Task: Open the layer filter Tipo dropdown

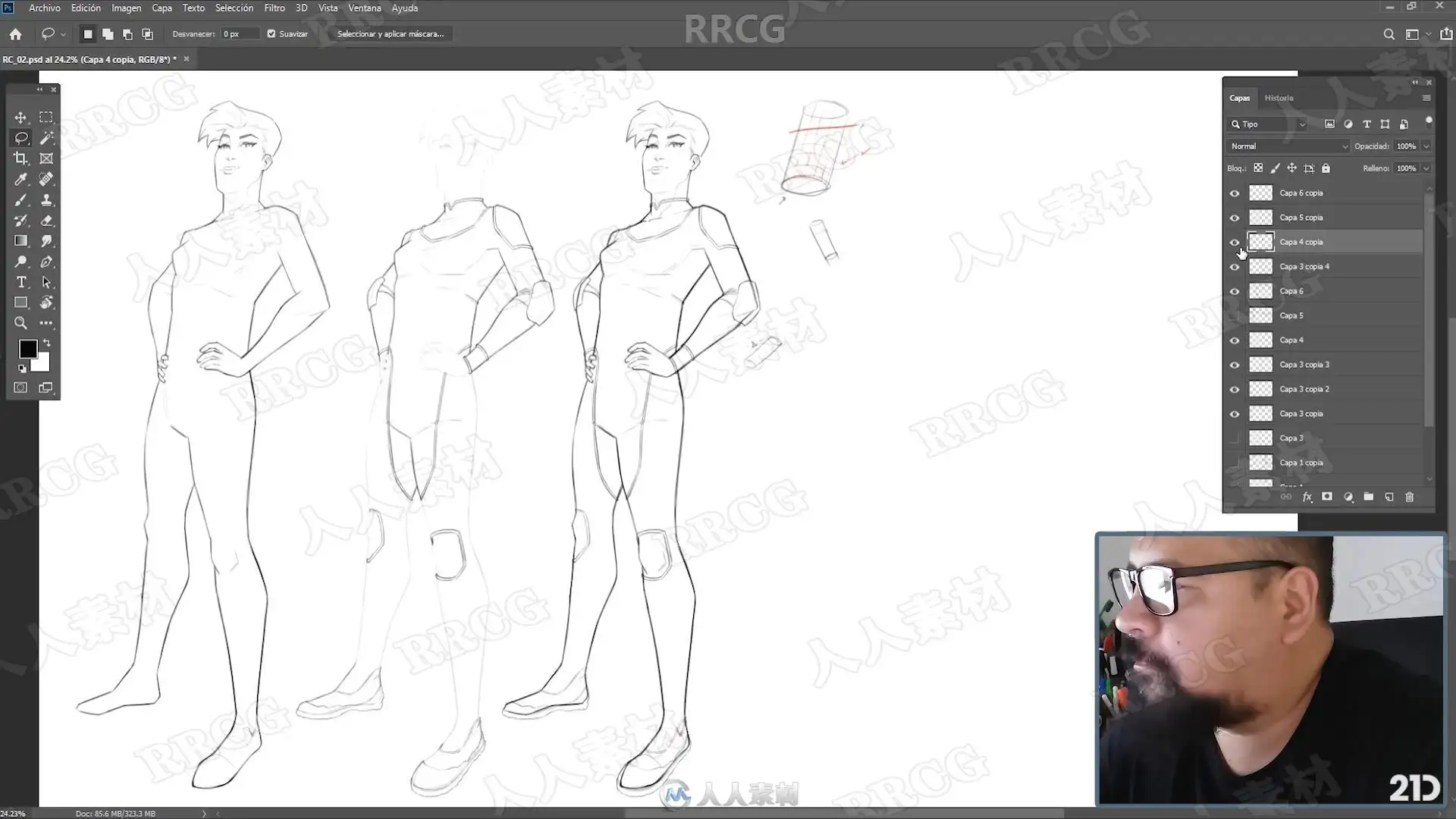Action: click(x=1268, y=124)
